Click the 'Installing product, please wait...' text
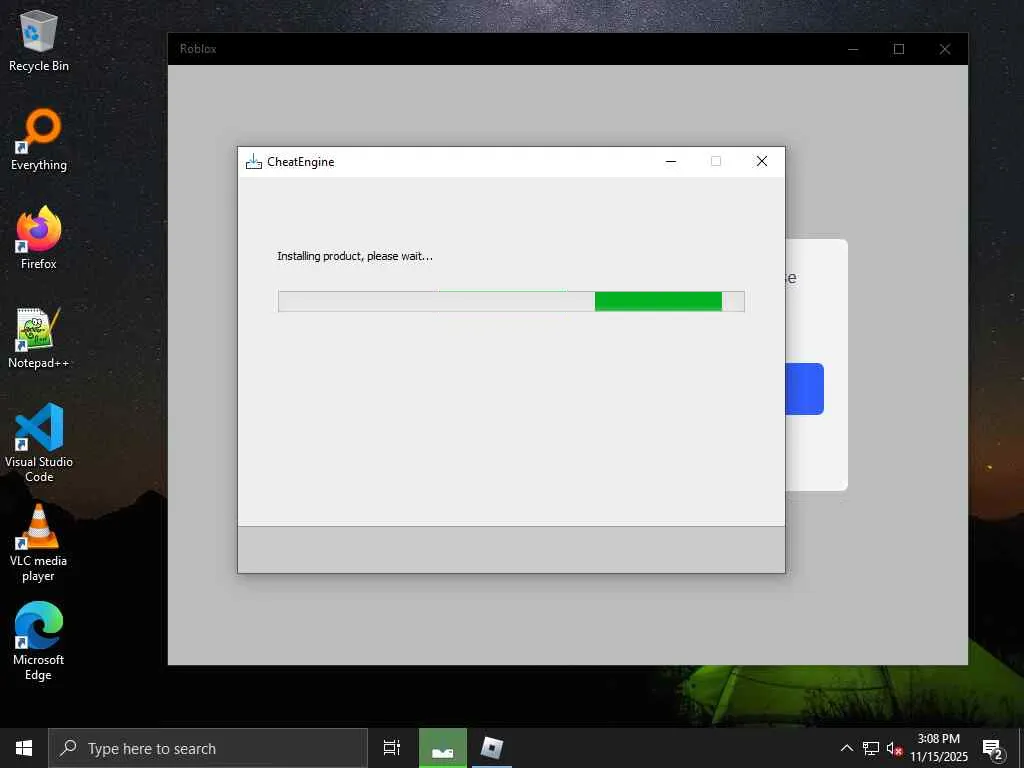This screenshot has height=768, width=1024. (355, 256)
